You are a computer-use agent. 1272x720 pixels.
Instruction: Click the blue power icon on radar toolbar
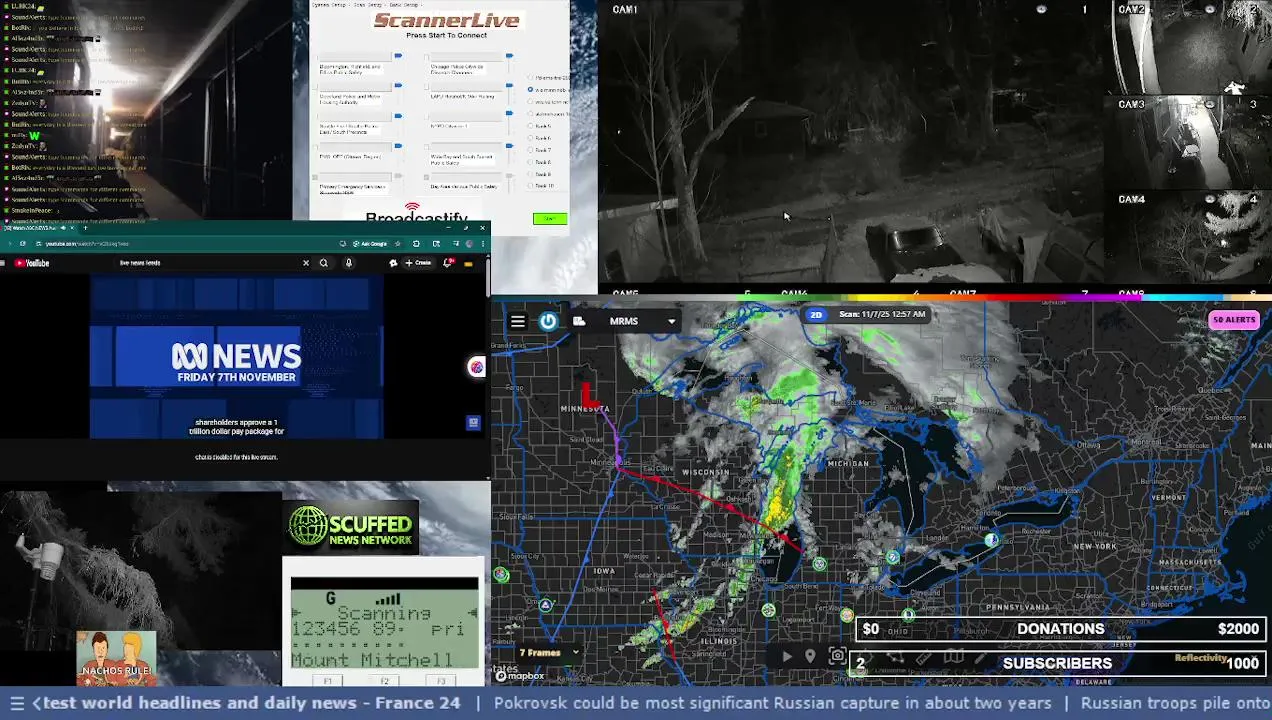pos(548,321)
